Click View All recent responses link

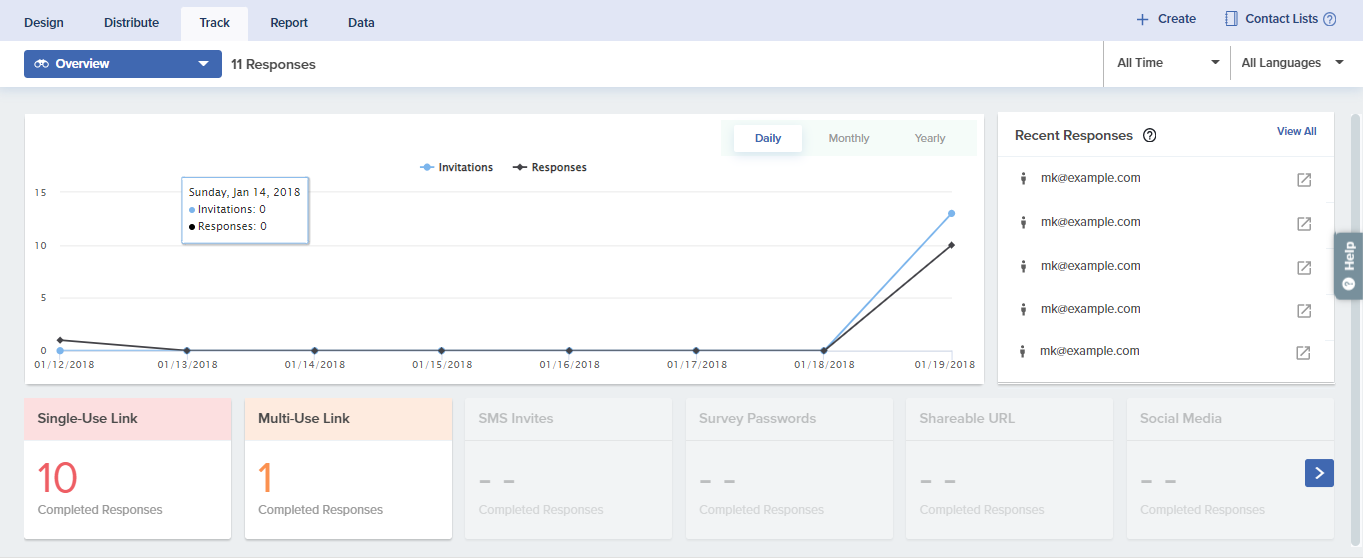(1296, 132)
